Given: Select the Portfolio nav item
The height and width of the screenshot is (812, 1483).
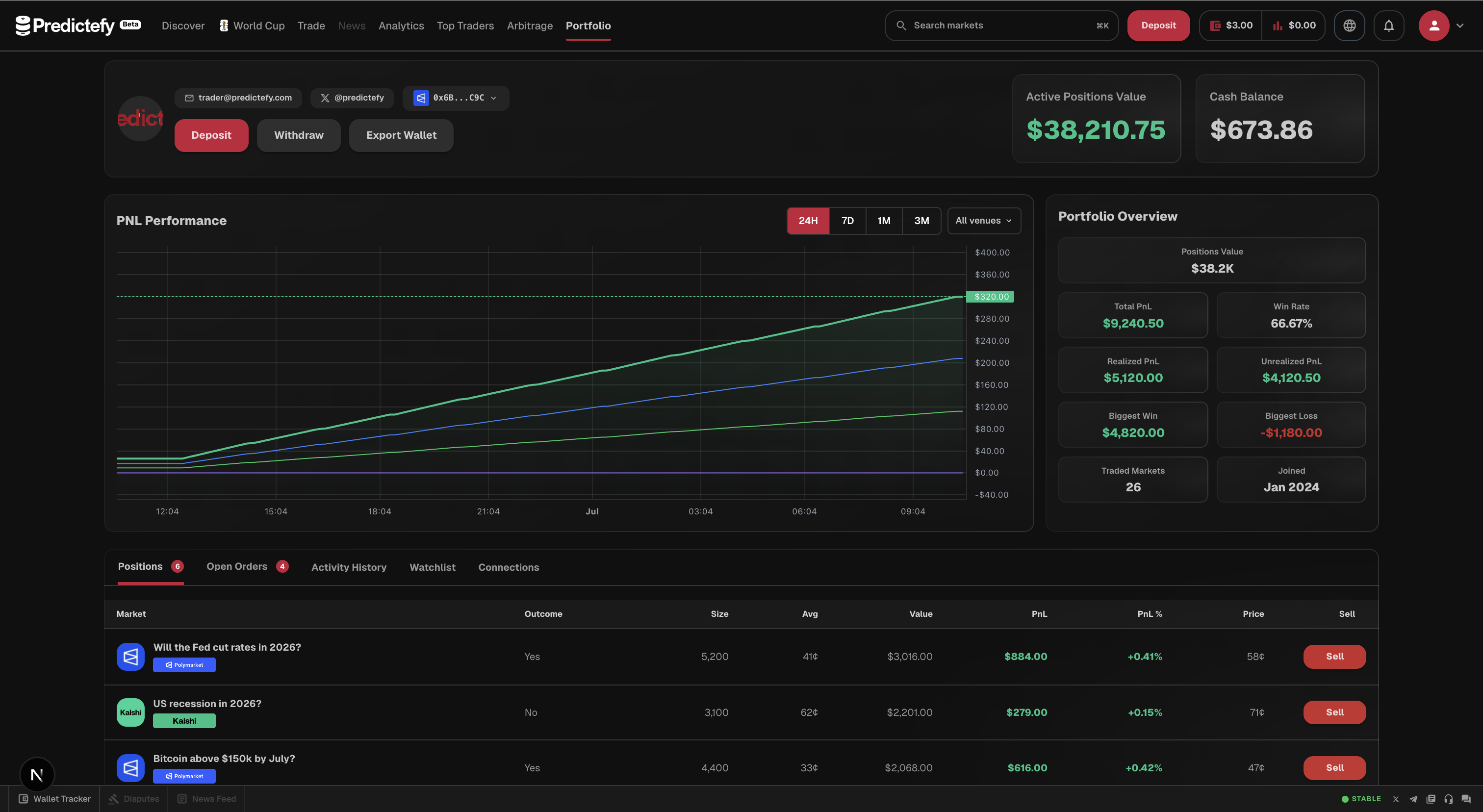Looking at the screenshot, I should coord(588,25).
